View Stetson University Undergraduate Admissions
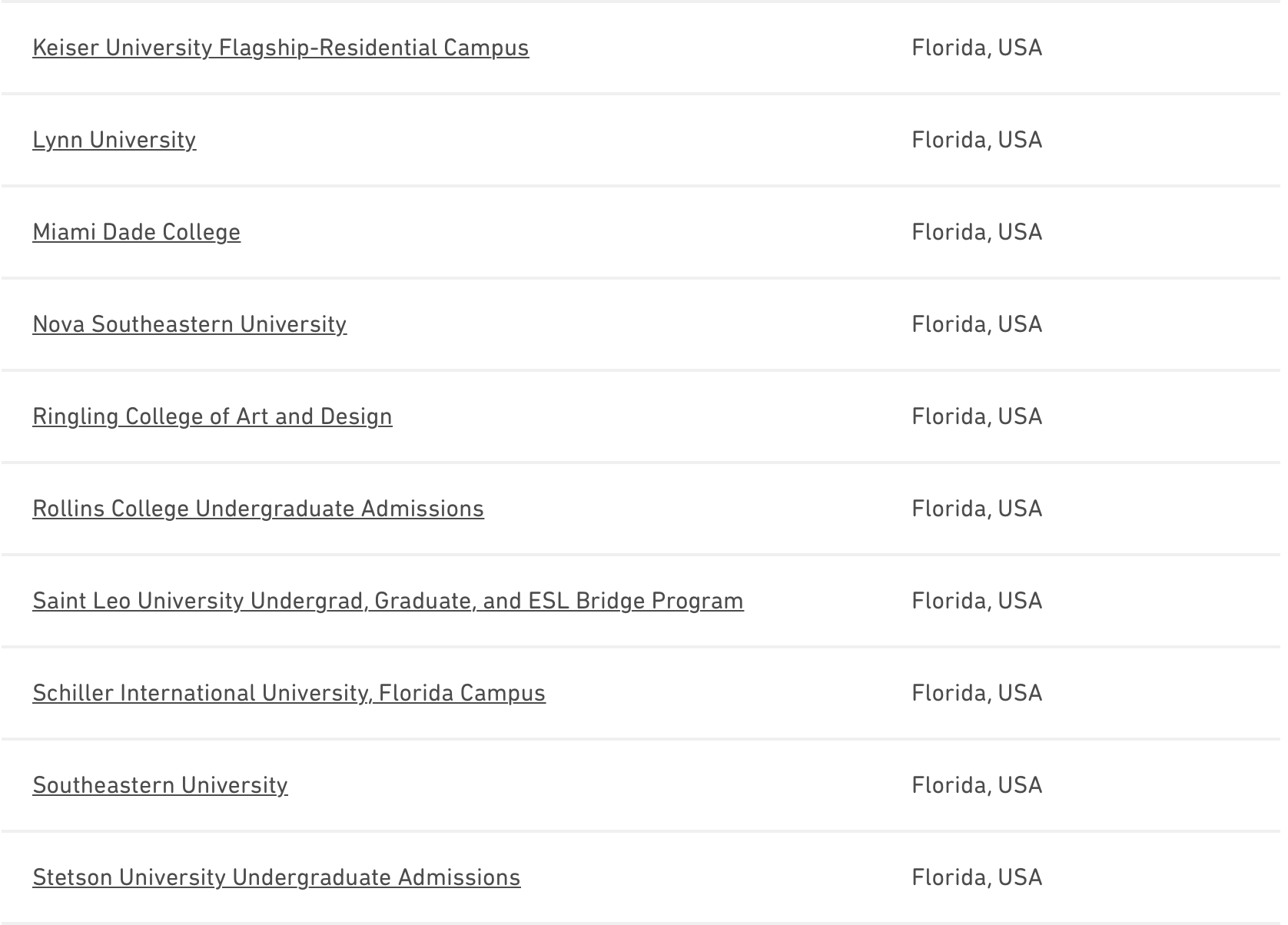The width and height of the screenshot is (1288, 925). pyautogui.click(x=277, y=877)
